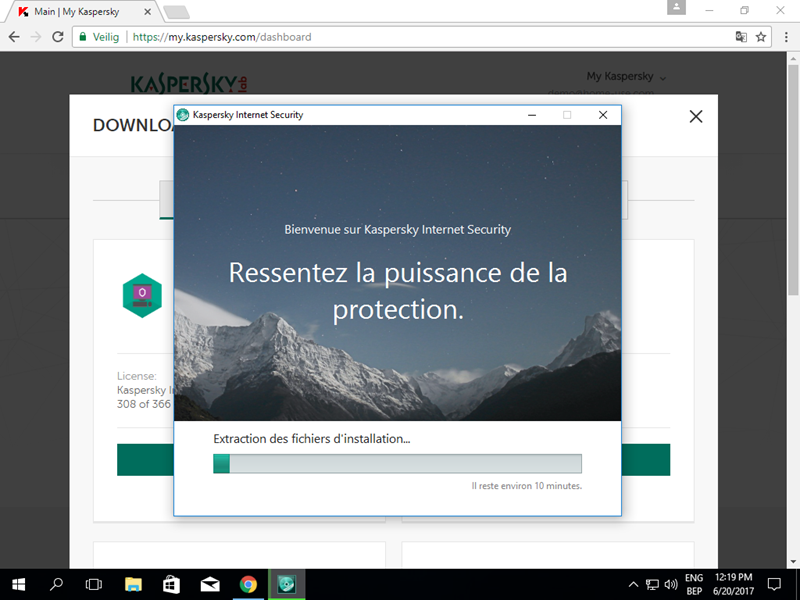800x600 pixels.
Task: Show hidden system tray icons
Action: tap(633, 584)
